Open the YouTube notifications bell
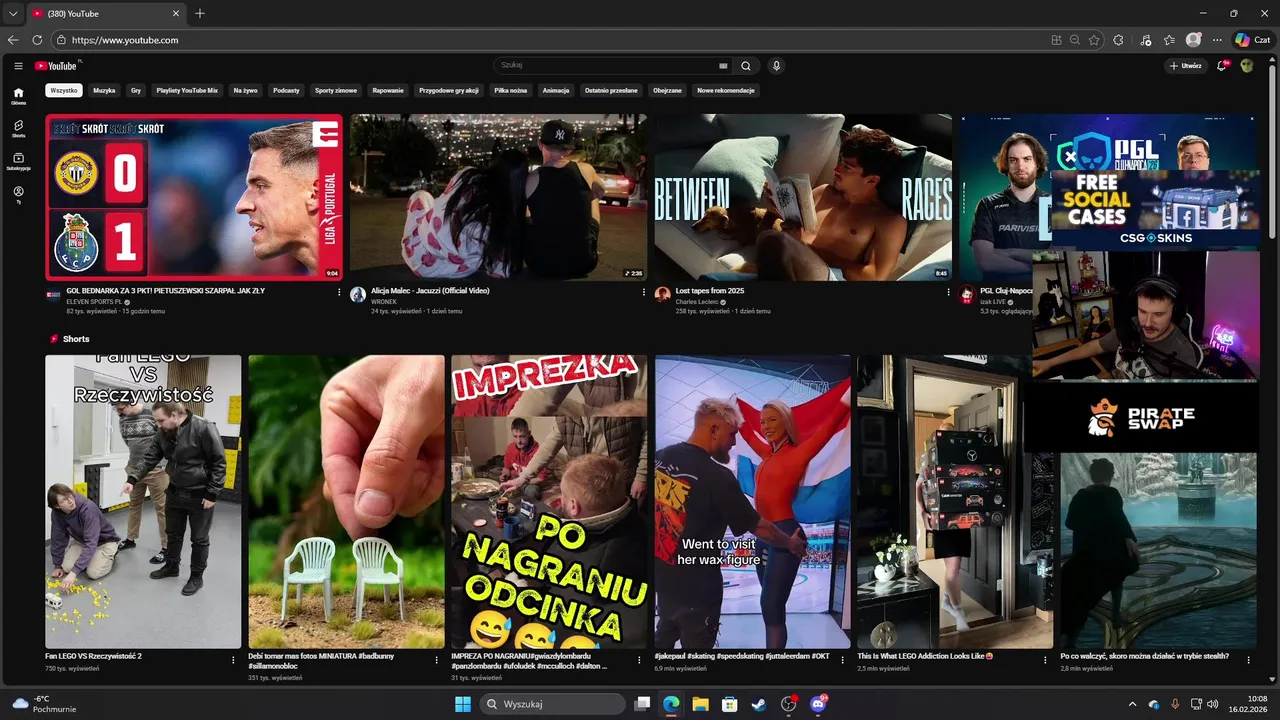 (x=1222, y=66)
